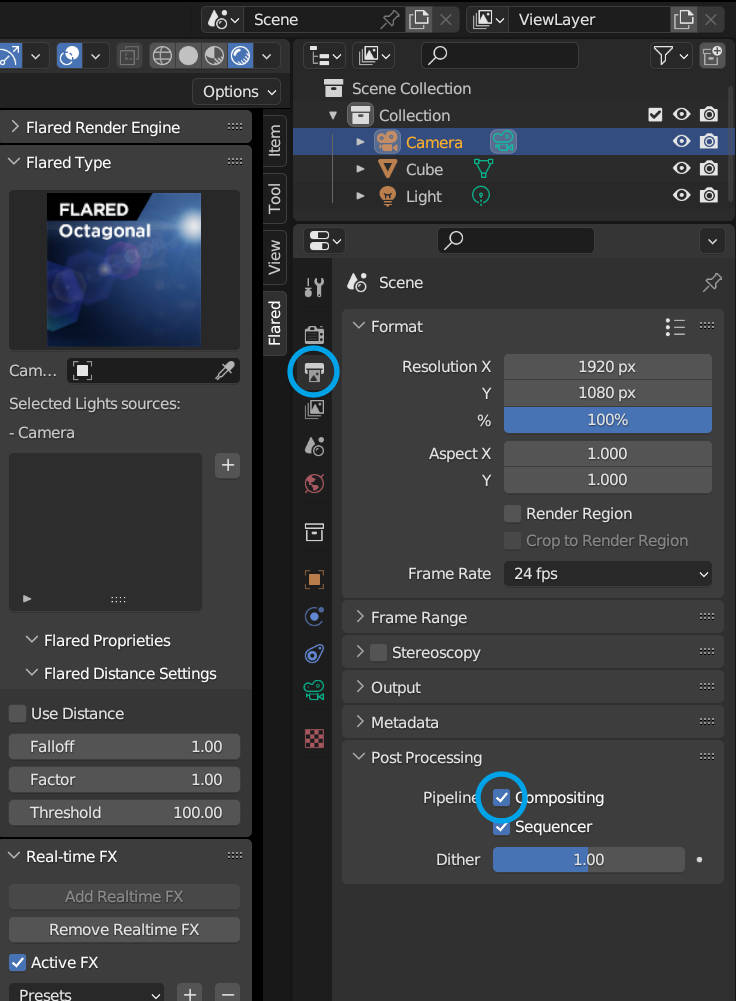Click the Resolution X field
The width and height of the screenshot is (736, 1001).
tap(608, 366)
